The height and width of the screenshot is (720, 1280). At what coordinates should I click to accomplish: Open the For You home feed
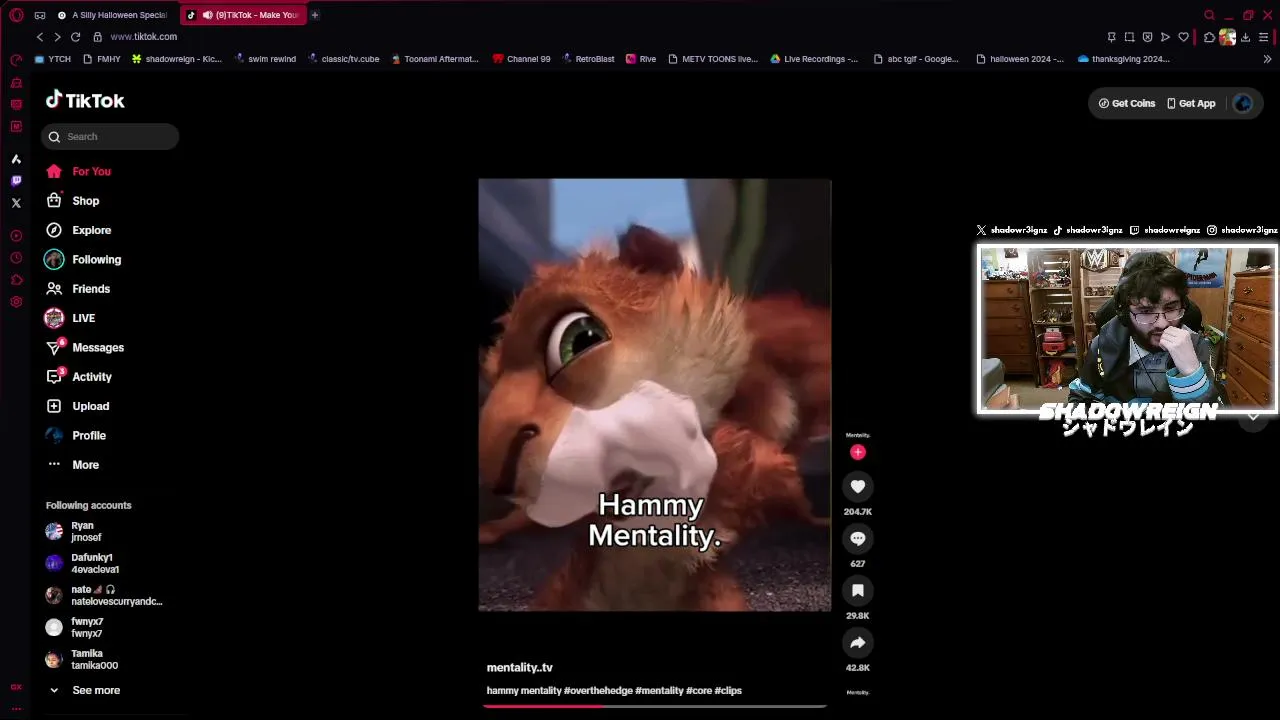pyautogui.click(x=78, y=171)
